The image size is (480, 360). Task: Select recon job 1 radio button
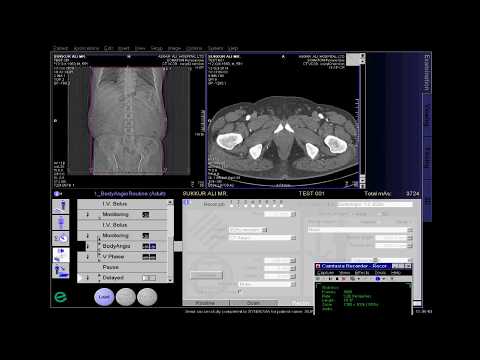[231, 206]
